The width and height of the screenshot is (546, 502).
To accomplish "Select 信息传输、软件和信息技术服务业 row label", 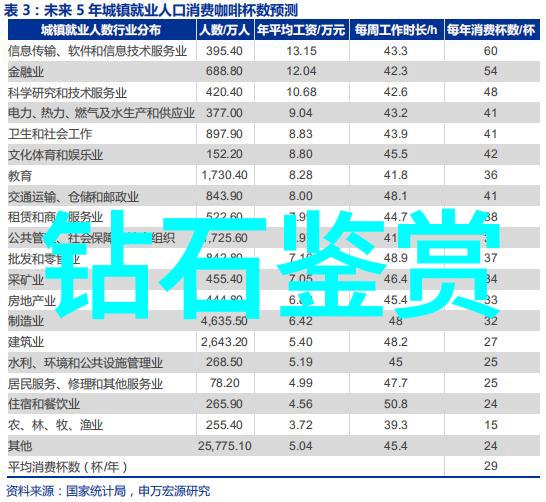I will 98,51.
